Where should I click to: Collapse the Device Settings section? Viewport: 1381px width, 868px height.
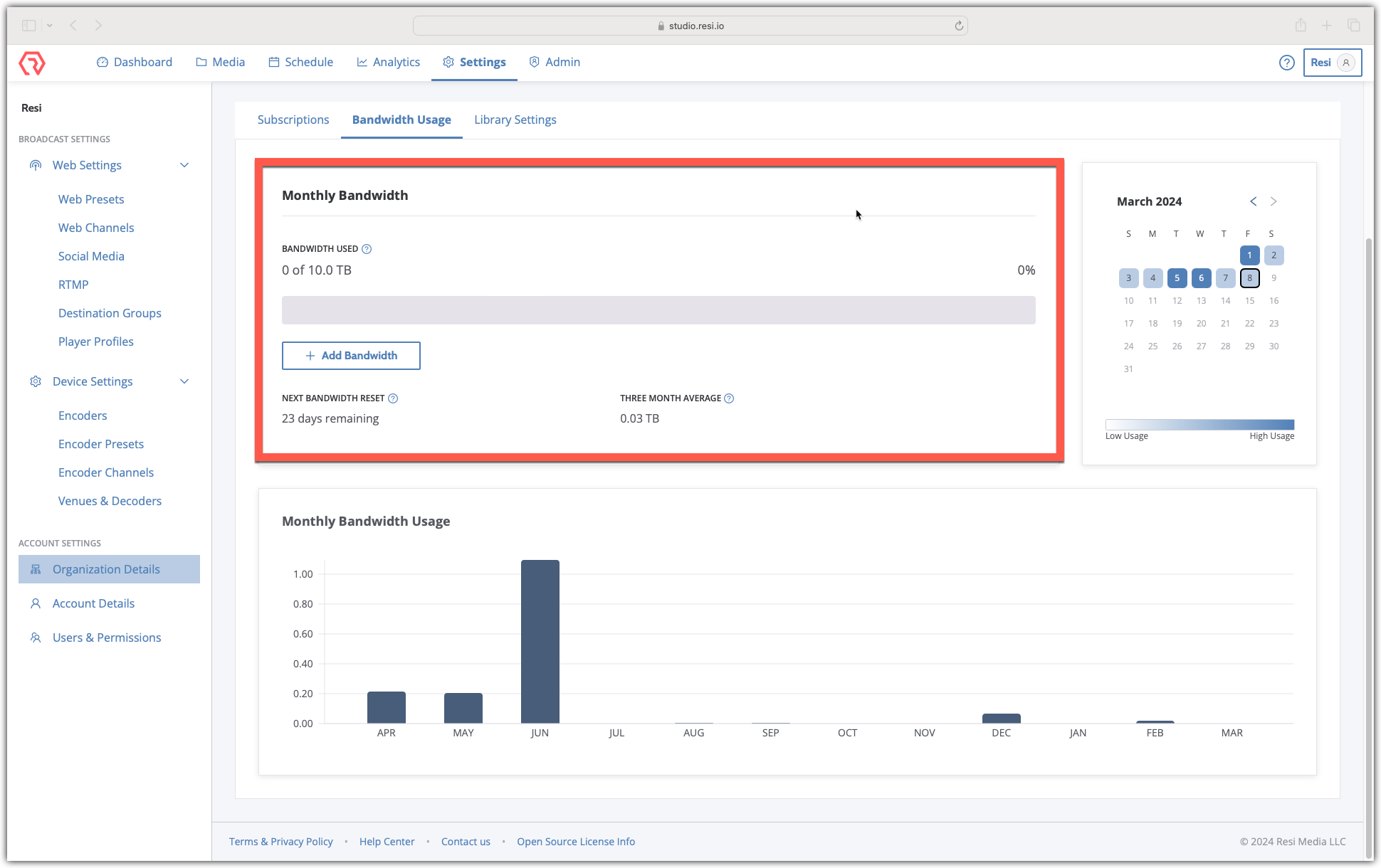(x=184, y=381)
